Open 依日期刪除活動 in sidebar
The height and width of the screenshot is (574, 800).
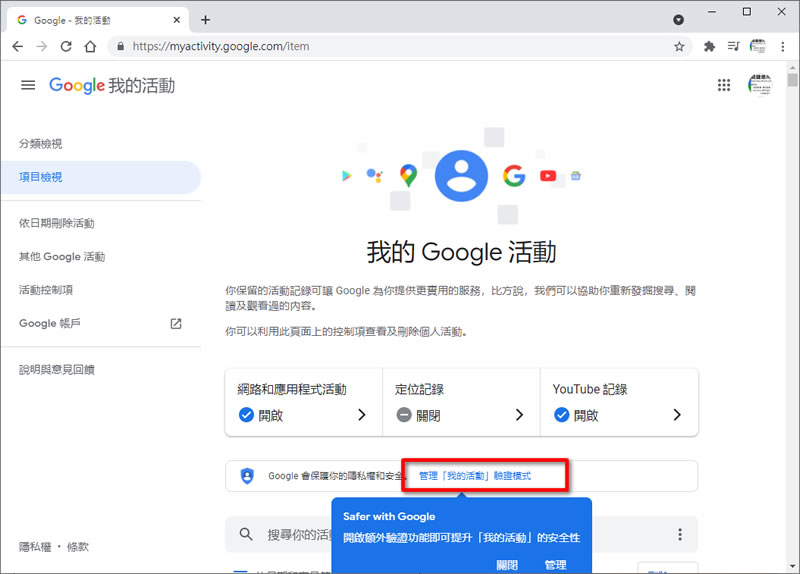pos(57,223)
